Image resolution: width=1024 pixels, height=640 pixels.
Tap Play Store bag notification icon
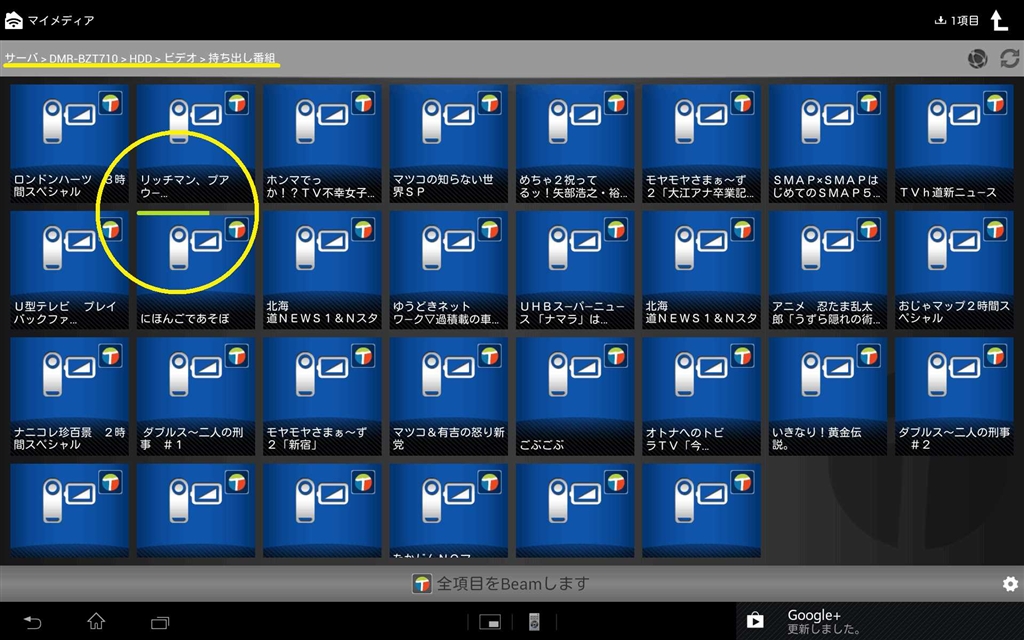756,620
